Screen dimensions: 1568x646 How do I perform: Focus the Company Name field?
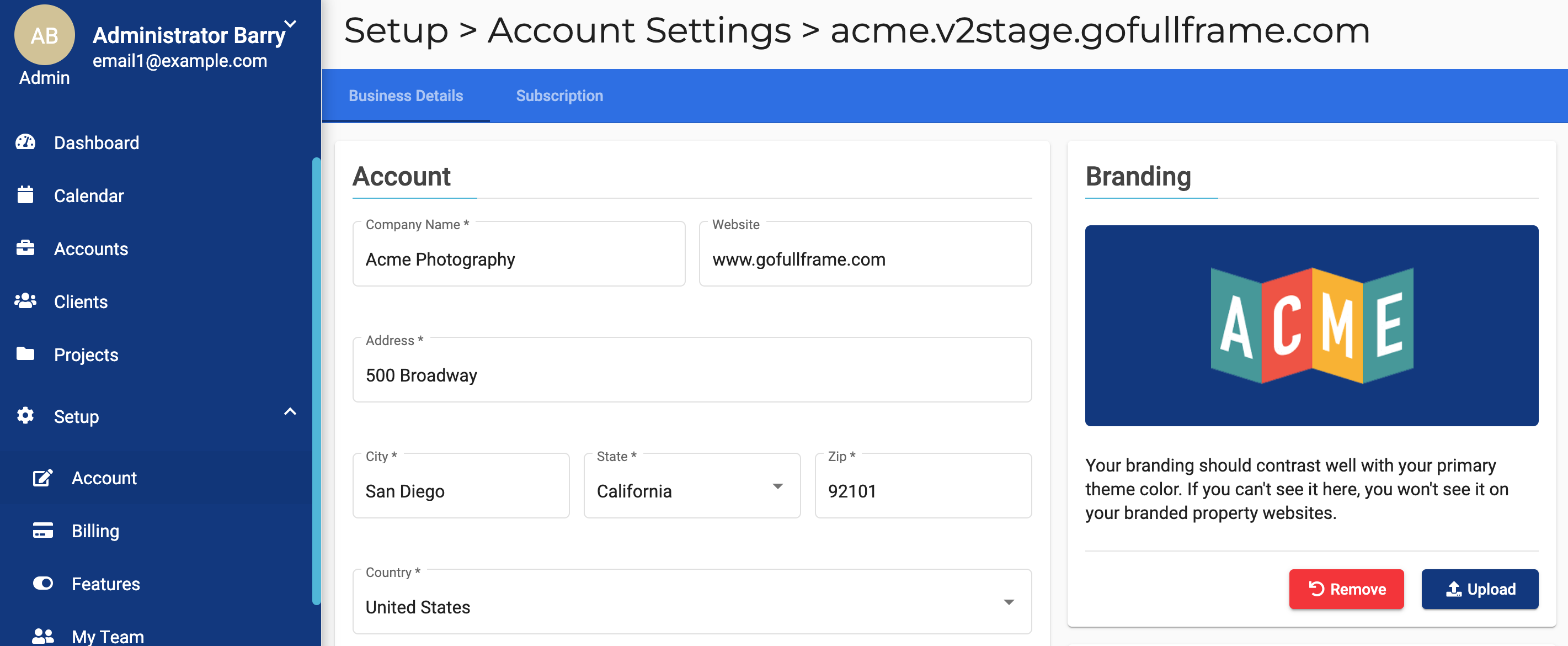coord(519,253)
